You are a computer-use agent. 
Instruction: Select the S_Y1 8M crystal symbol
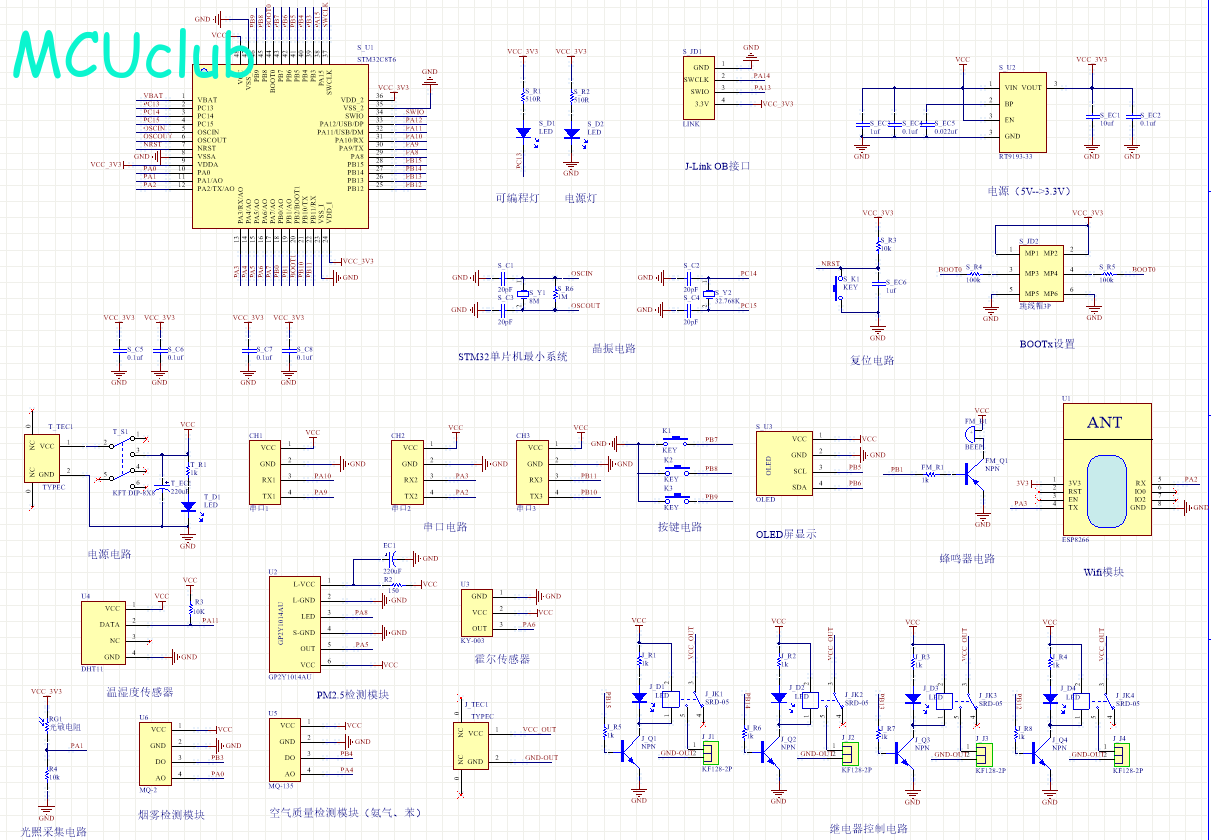click(x=524, y=293)
